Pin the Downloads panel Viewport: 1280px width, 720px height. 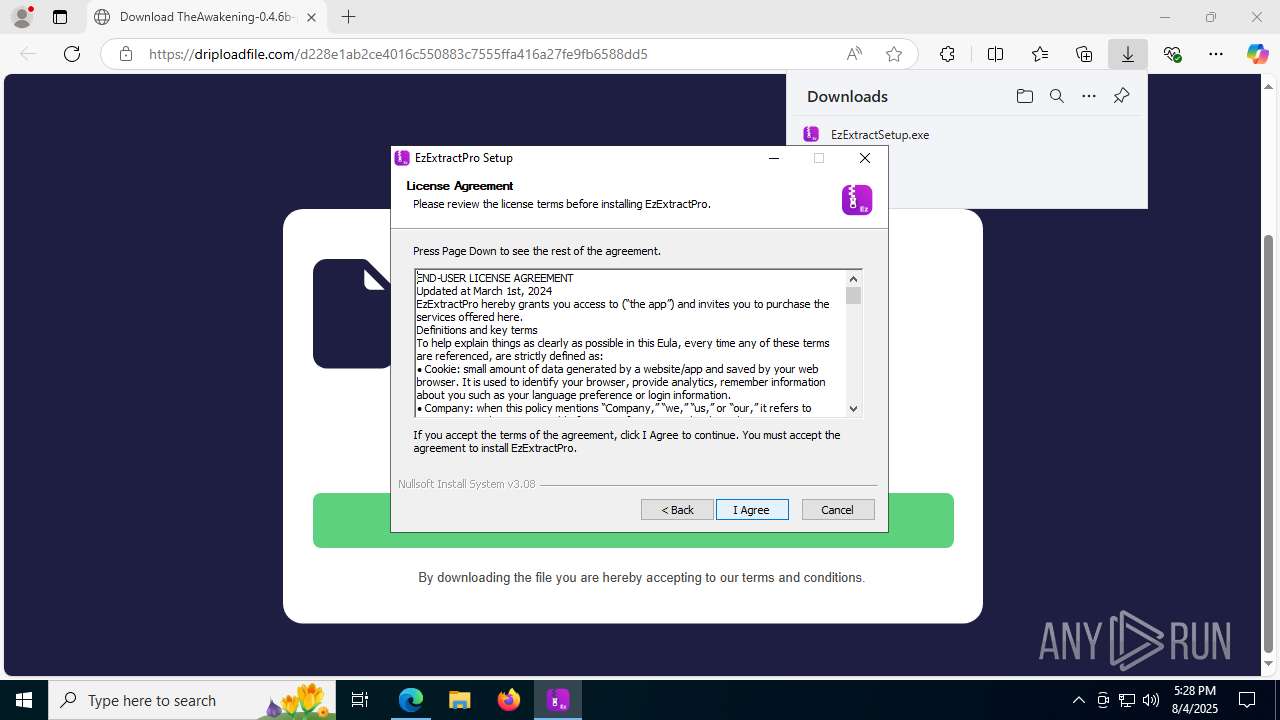(1121, 96)
